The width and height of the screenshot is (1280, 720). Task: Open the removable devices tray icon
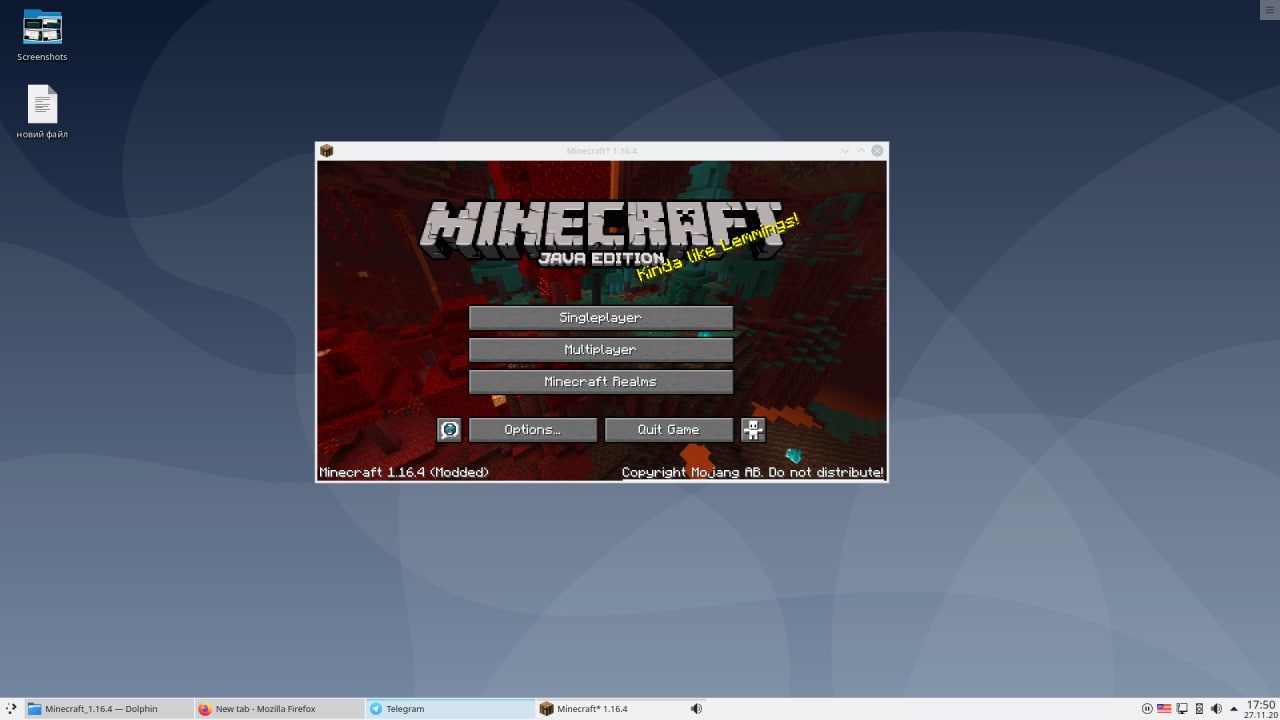1199,709
